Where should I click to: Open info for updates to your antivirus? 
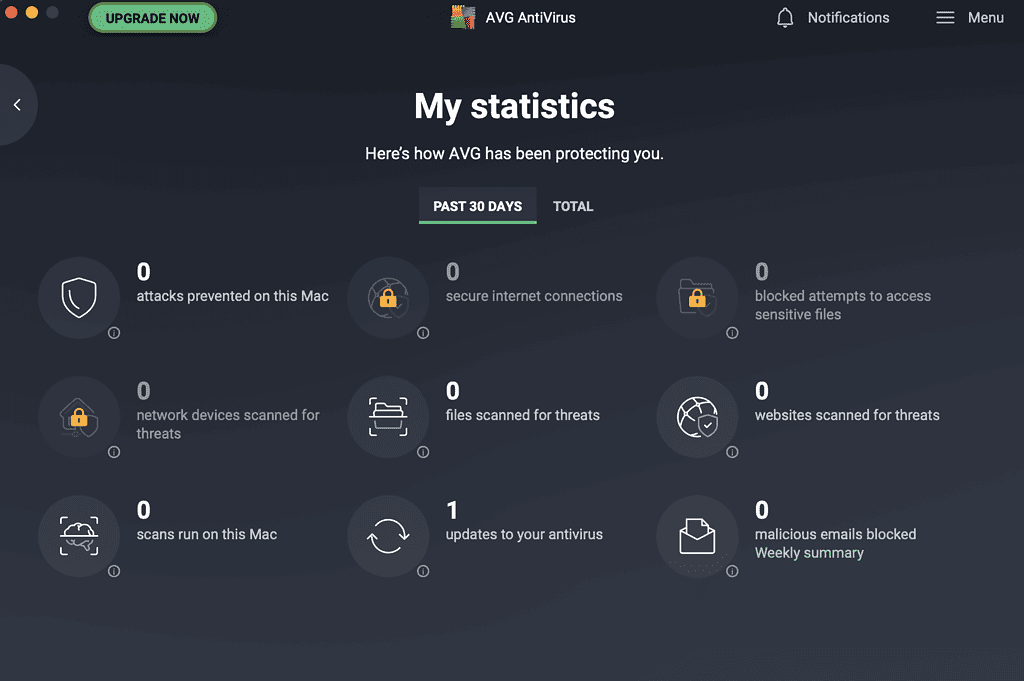pos(423,571)
